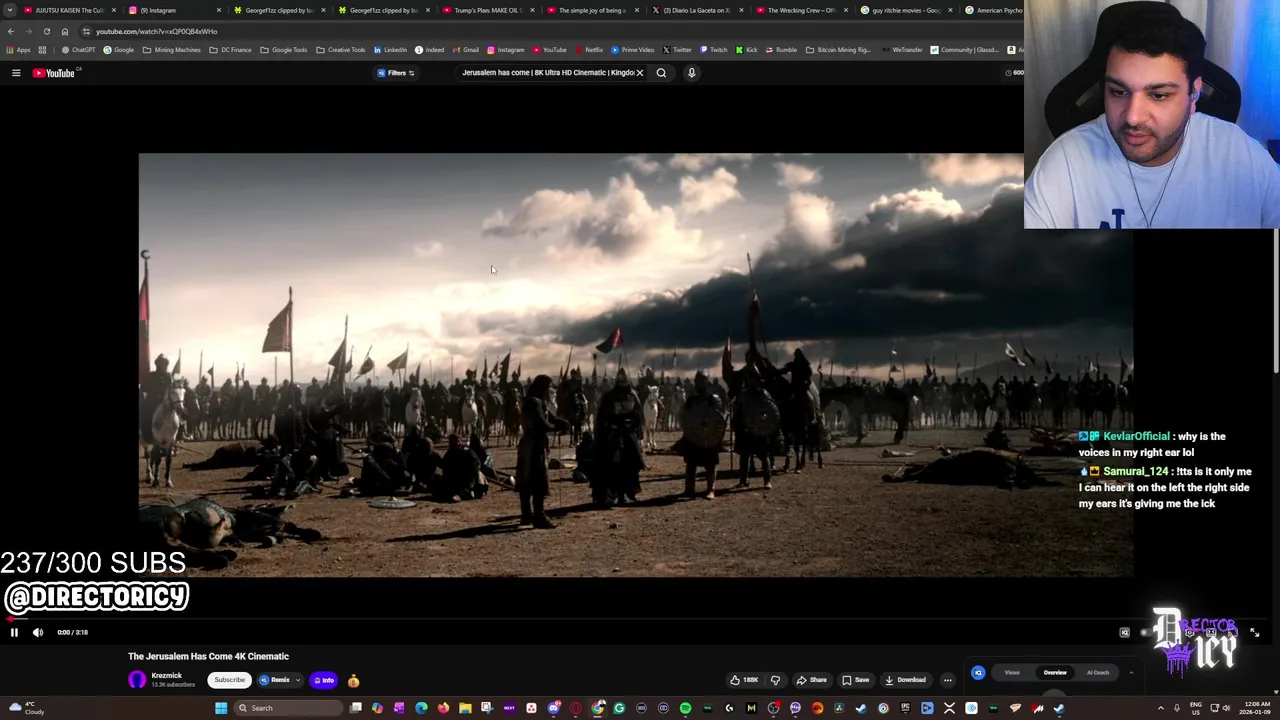1280x720 pixels.
Task: Open Windows Start menu
Action: pyautogui.click(x=221, y=708)
